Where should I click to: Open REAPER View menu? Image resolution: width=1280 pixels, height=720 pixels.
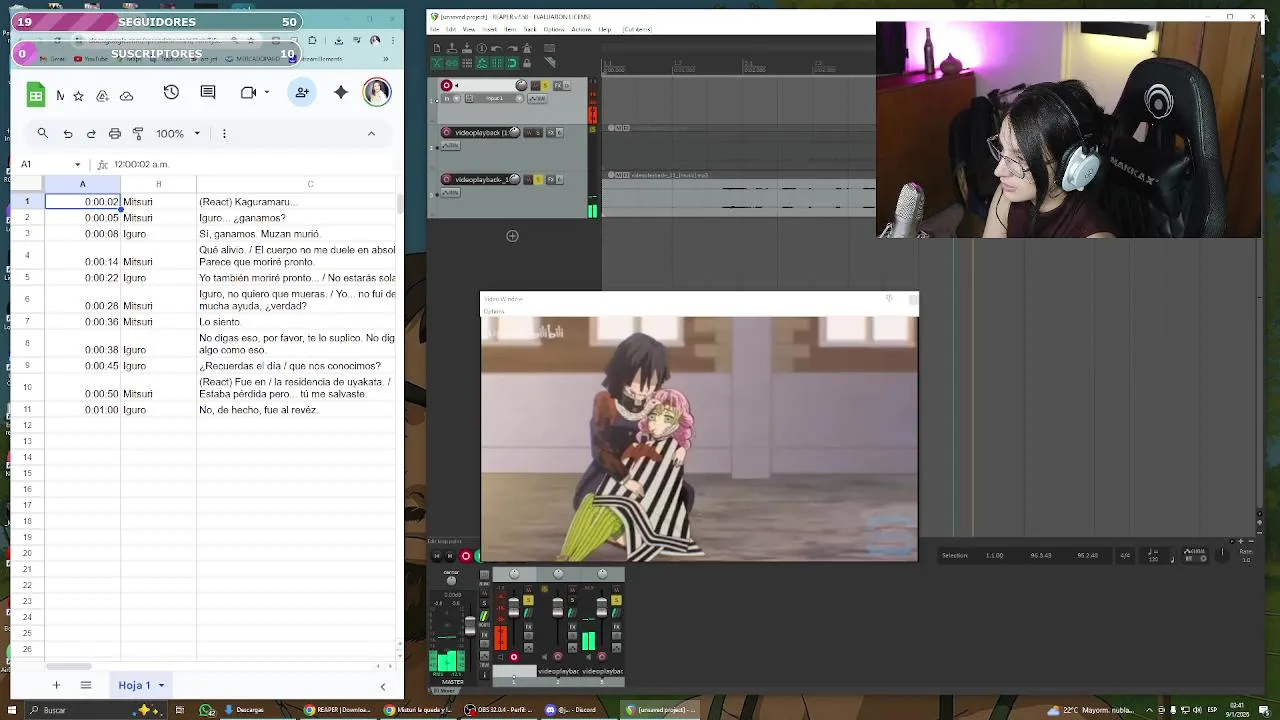pyautogui.click(x=469, y=29)
